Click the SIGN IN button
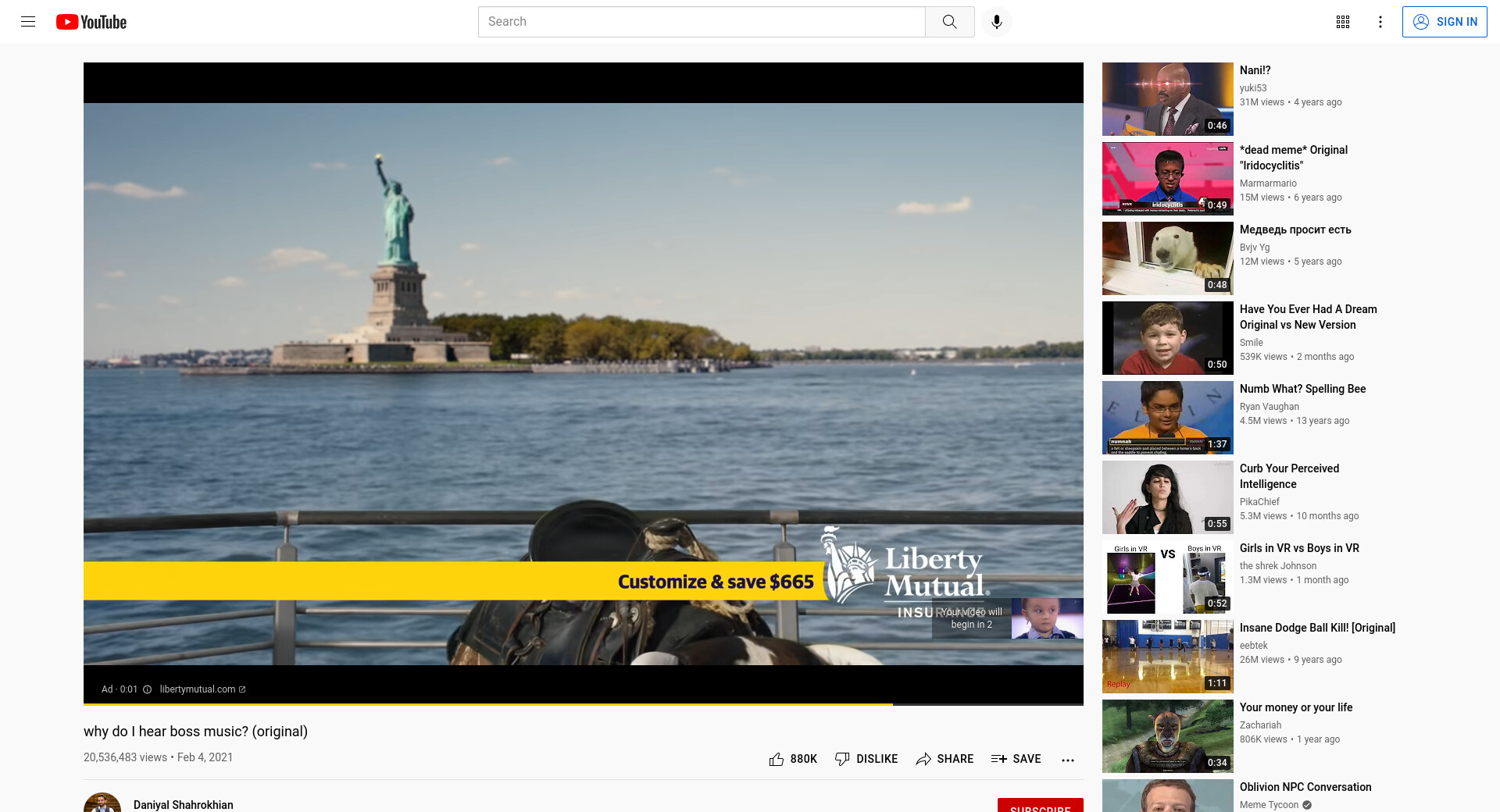 click(x=1445, y=22)
